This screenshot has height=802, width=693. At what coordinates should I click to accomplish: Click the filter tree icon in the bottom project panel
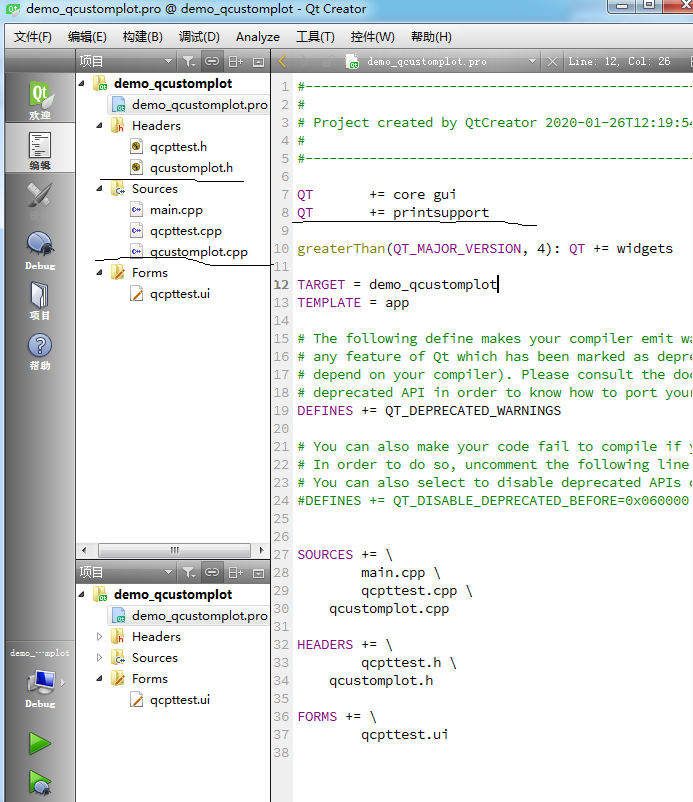pos(189,572)
